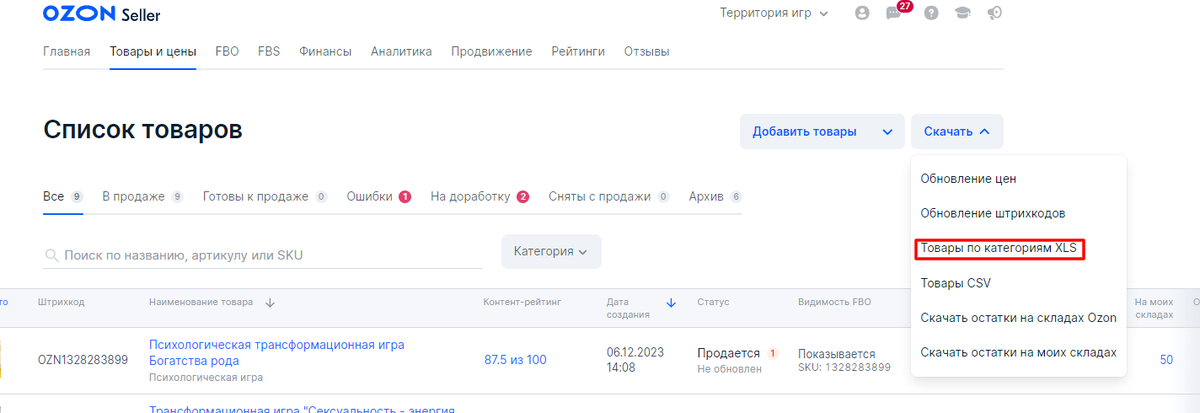Open Психологическая трансформационная игра Богатства рода link
Image resolution: width=1200 pixels, height=413 pixels.
point(277,352)
